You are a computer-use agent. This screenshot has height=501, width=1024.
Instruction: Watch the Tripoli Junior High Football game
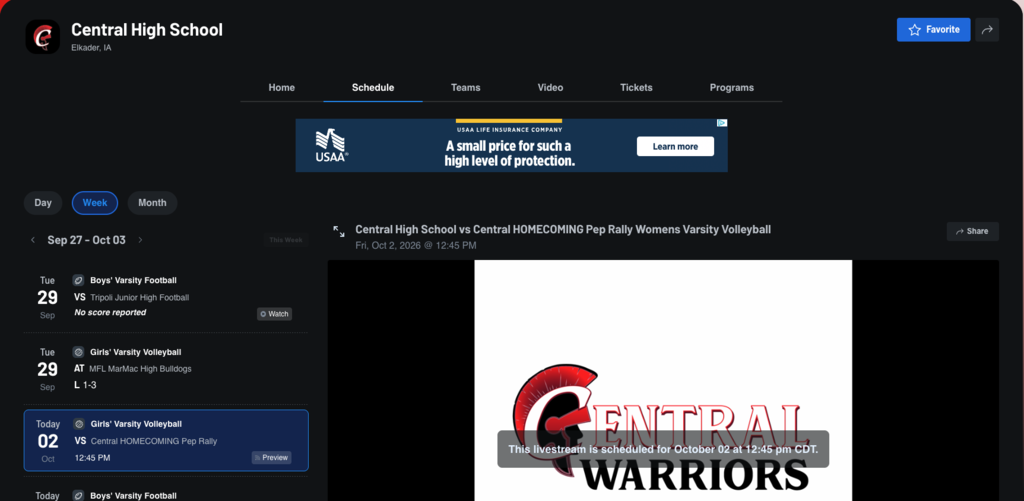274,314
